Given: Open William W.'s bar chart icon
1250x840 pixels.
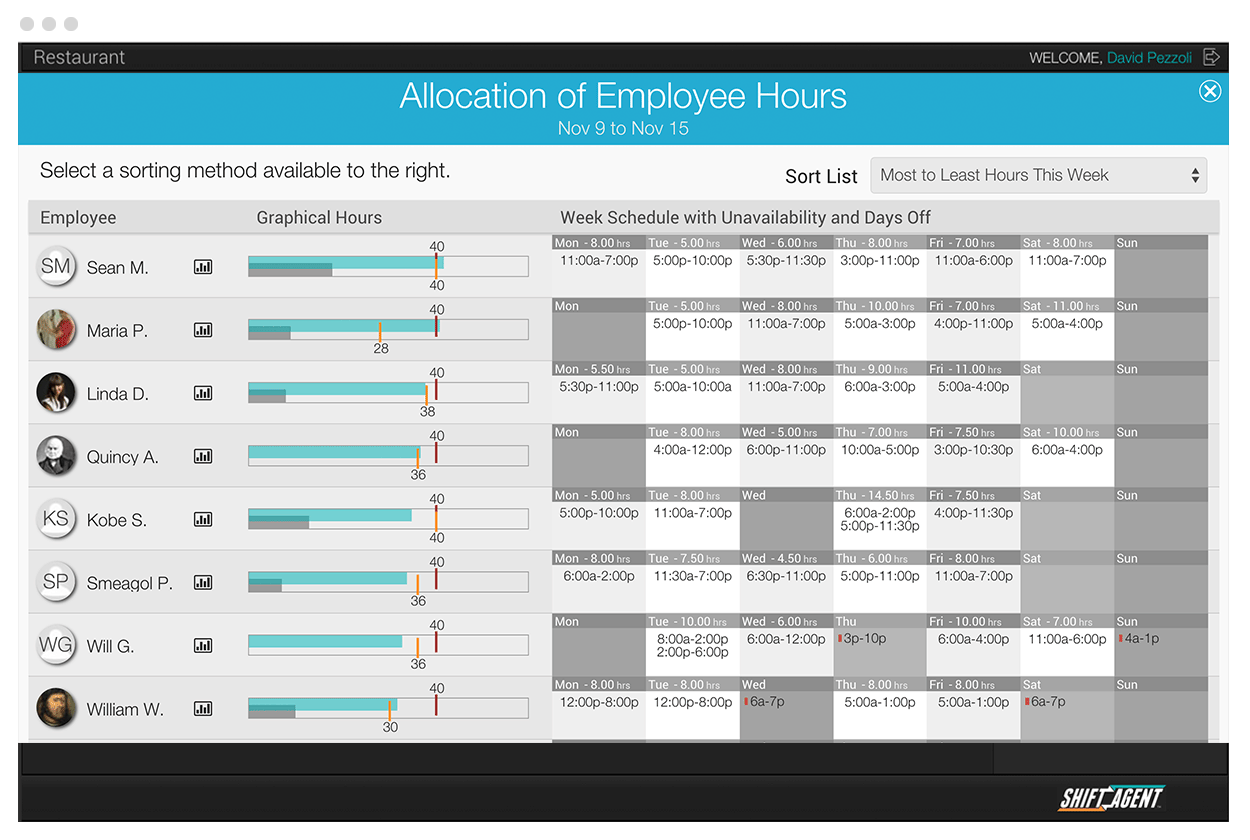Looking at the screenshot, I should click(x=203, y=708).
